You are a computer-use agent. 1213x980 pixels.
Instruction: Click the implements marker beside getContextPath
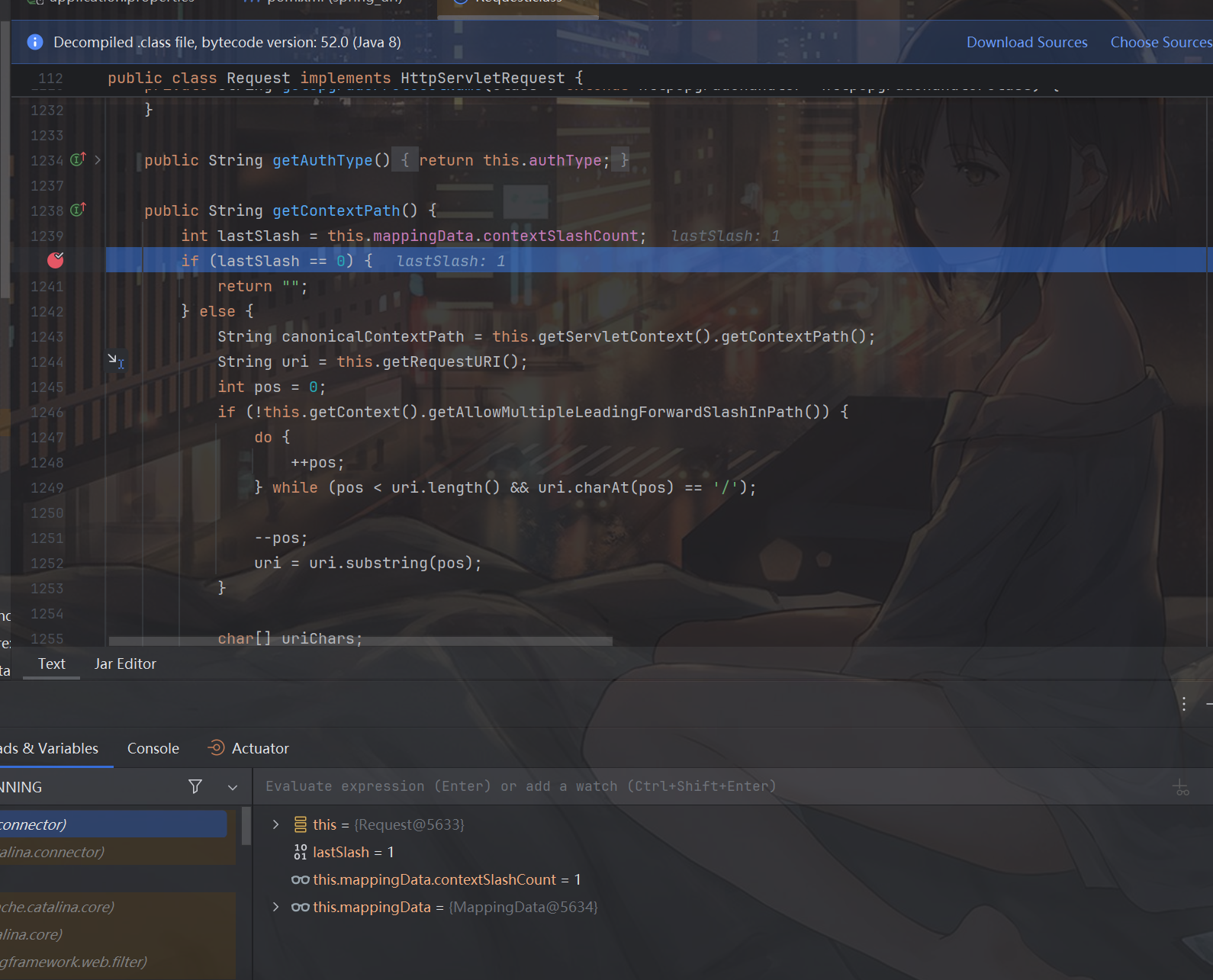pyautogui.click(x=78, y=210)
